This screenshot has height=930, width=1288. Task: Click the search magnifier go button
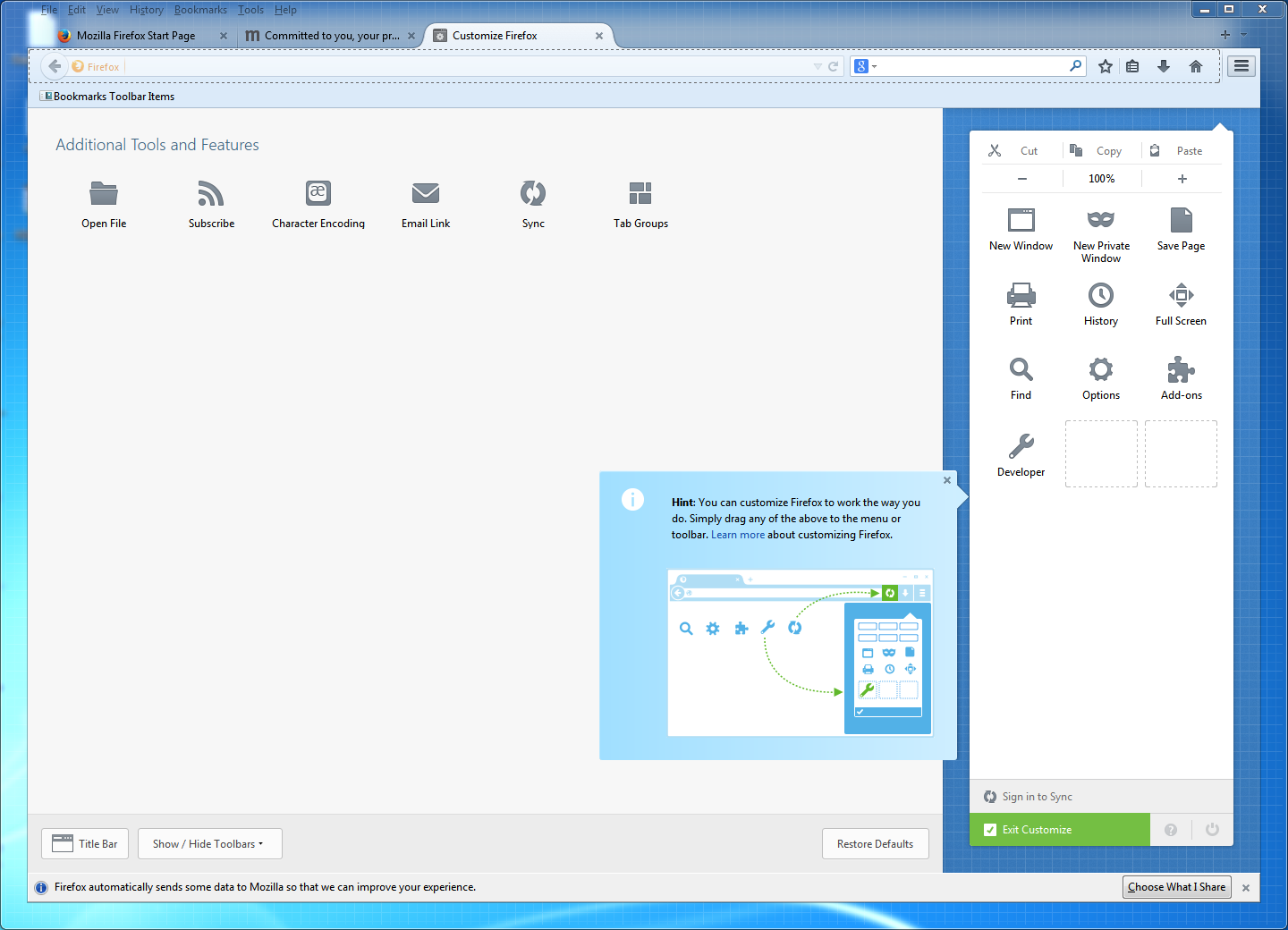point(1076,66)
